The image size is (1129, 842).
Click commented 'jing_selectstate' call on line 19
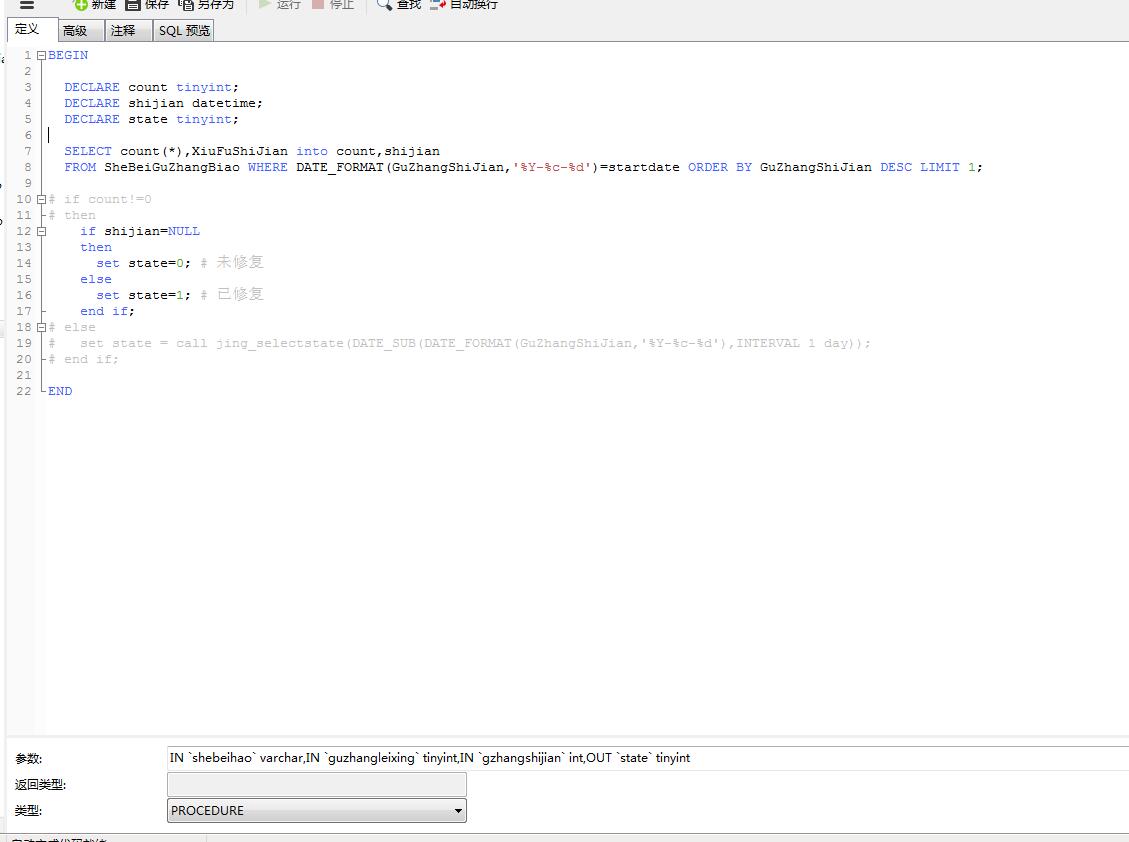point(280,344)
